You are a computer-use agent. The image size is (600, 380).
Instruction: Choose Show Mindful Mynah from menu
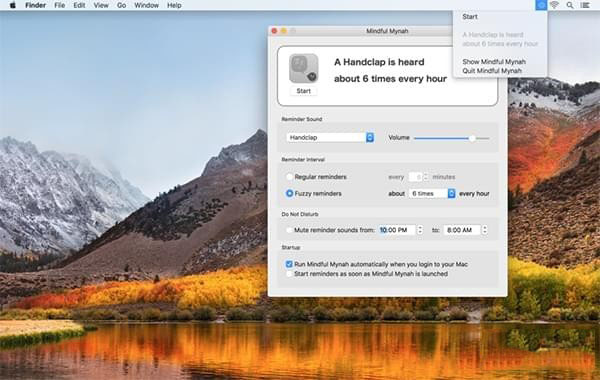click(x=494, y=62)
